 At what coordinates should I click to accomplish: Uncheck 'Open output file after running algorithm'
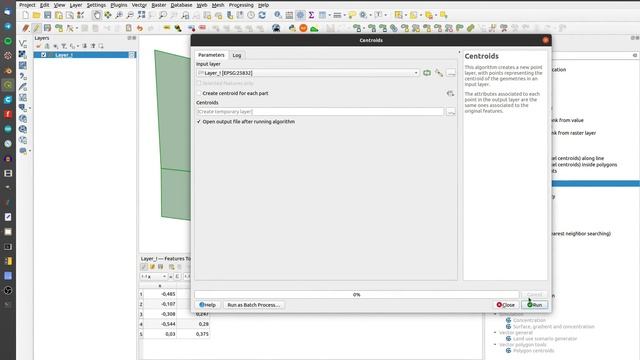point(199,122)
